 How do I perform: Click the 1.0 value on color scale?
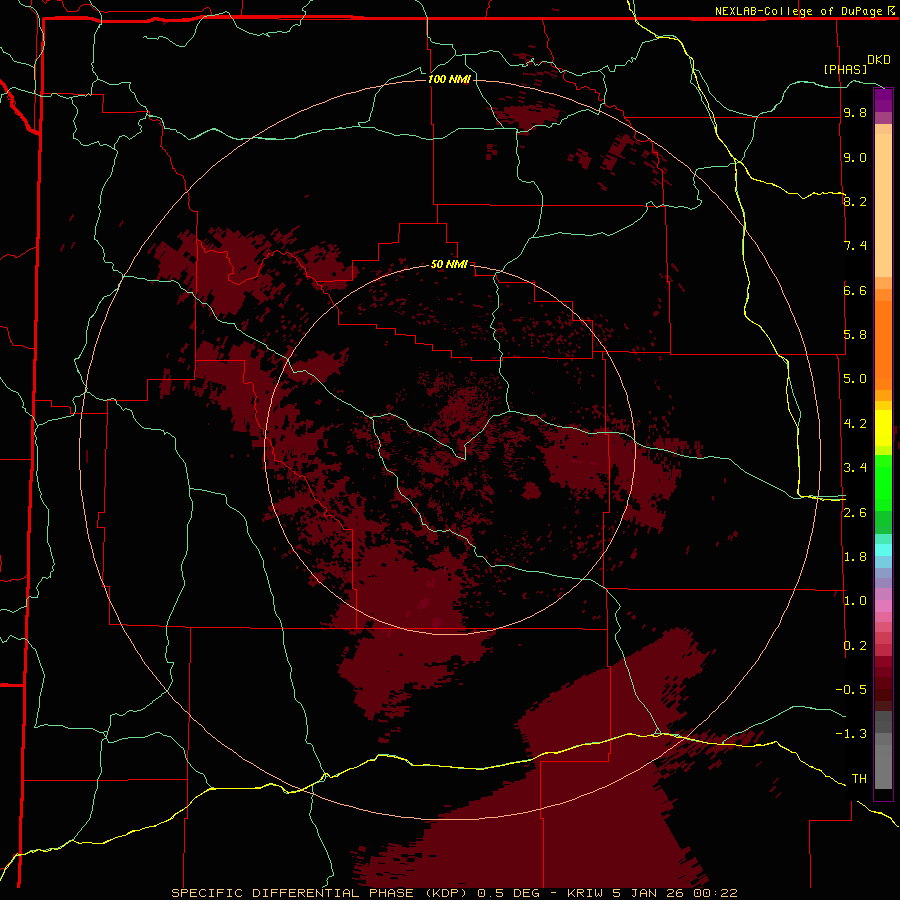click(x=855, y=601)
